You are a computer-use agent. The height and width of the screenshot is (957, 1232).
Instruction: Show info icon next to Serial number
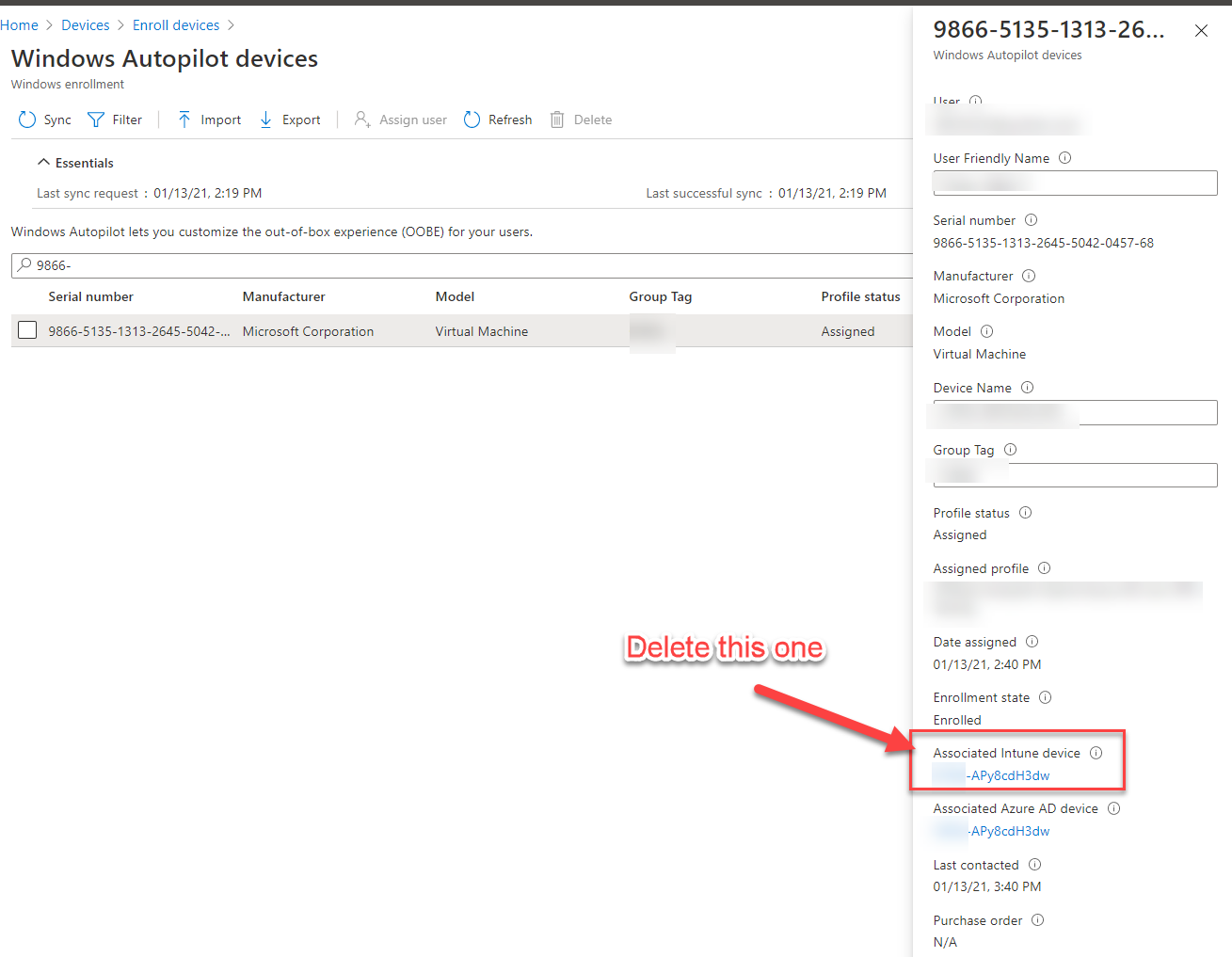(1031, 220)
